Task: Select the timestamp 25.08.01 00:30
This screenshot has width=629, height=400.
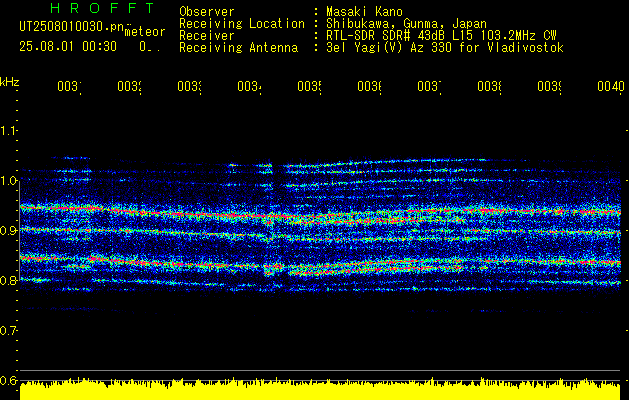Action: click(x=68, y=47)
